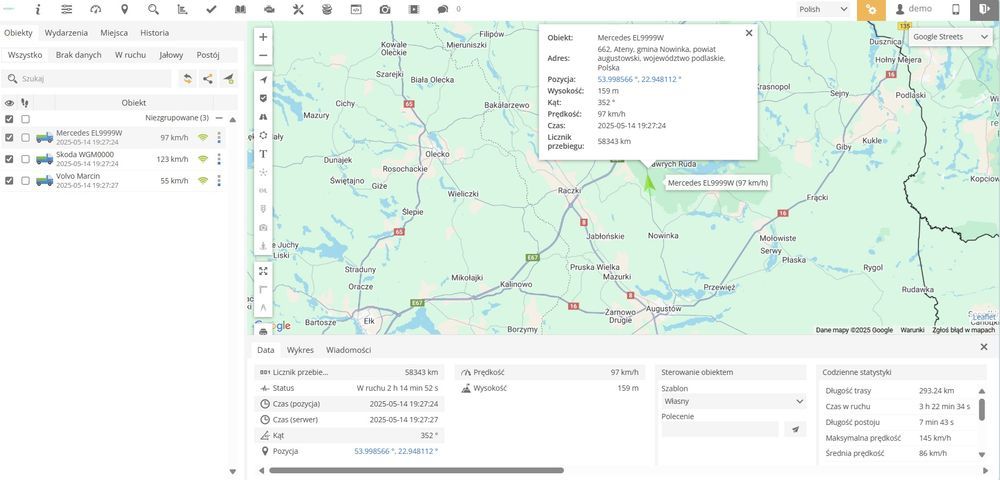Toggle group follow checkbox for Niezgrupowane

(25, 119)
